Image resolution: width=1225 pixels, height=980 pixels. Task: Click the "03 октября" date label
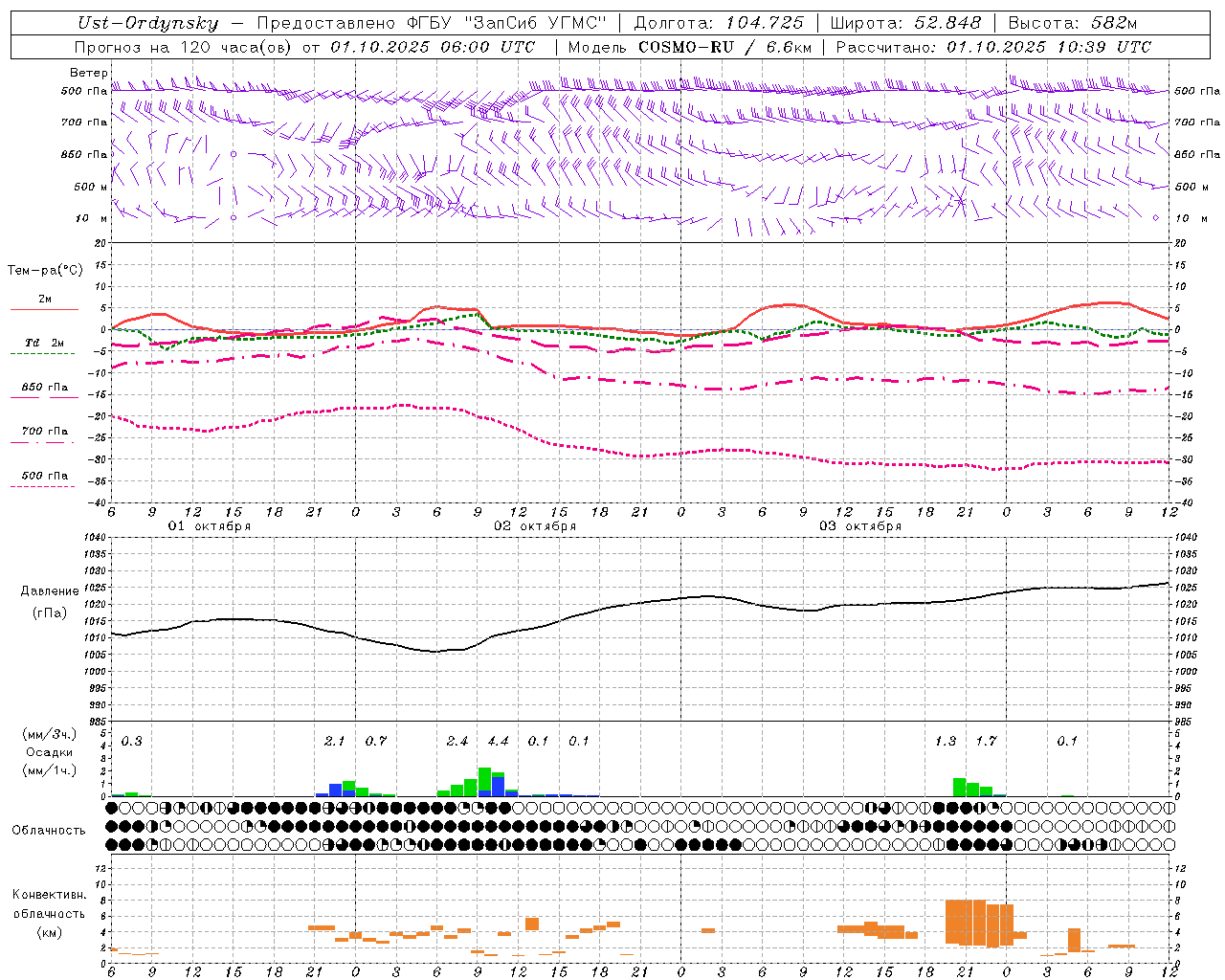click(860, 526)
